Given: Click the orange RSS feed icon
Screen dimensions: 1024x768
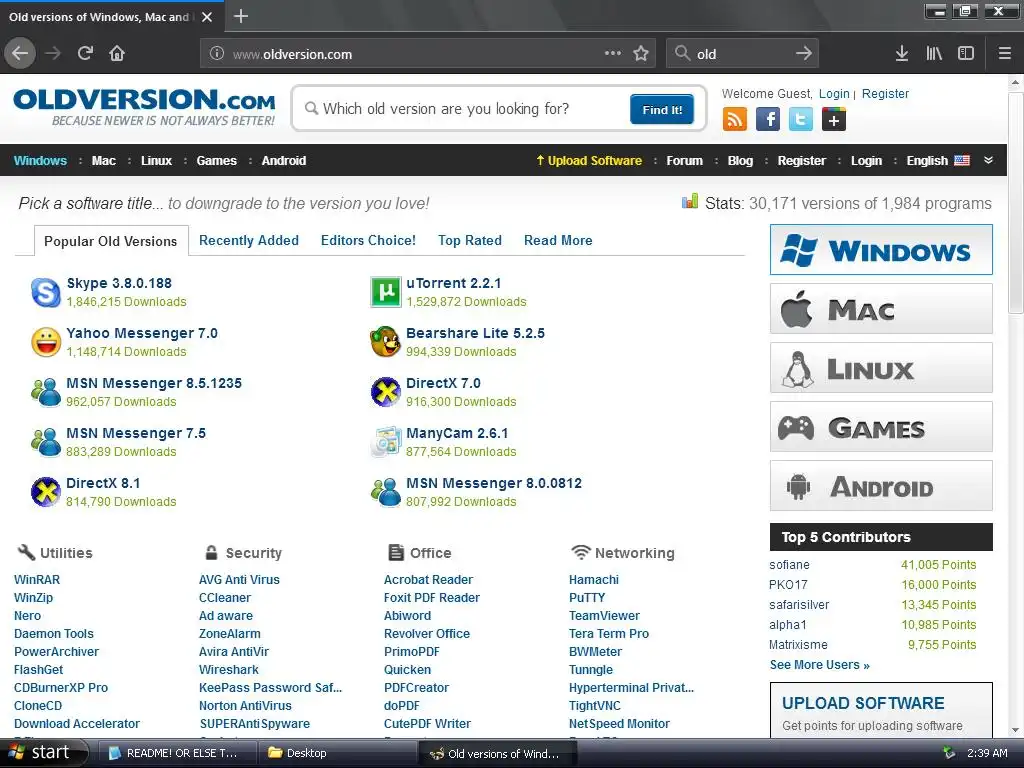Looking at the screenshot, I should tap(735, 120).
